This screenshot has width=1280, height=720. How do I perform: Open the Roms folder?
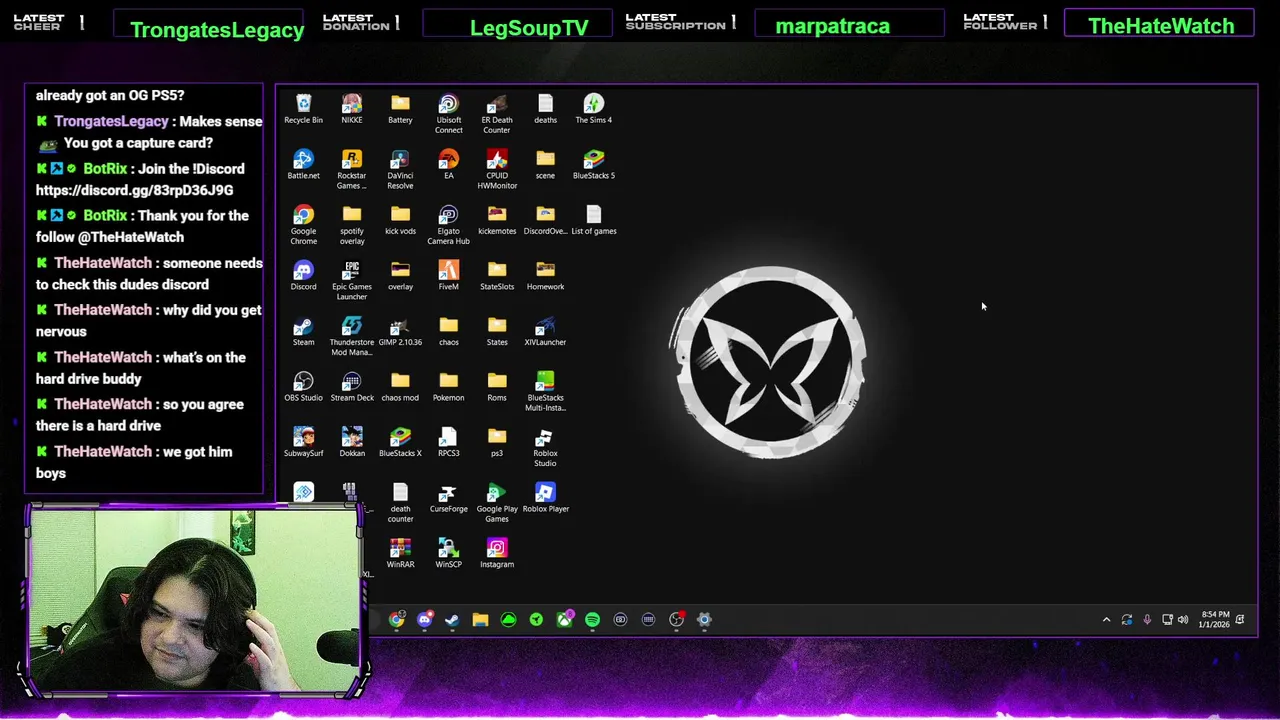tap(497, 387)
